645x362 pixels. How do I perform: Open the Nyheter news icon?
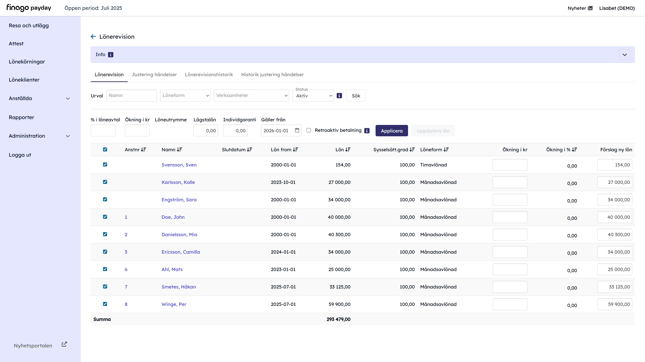tap(590, 8)
